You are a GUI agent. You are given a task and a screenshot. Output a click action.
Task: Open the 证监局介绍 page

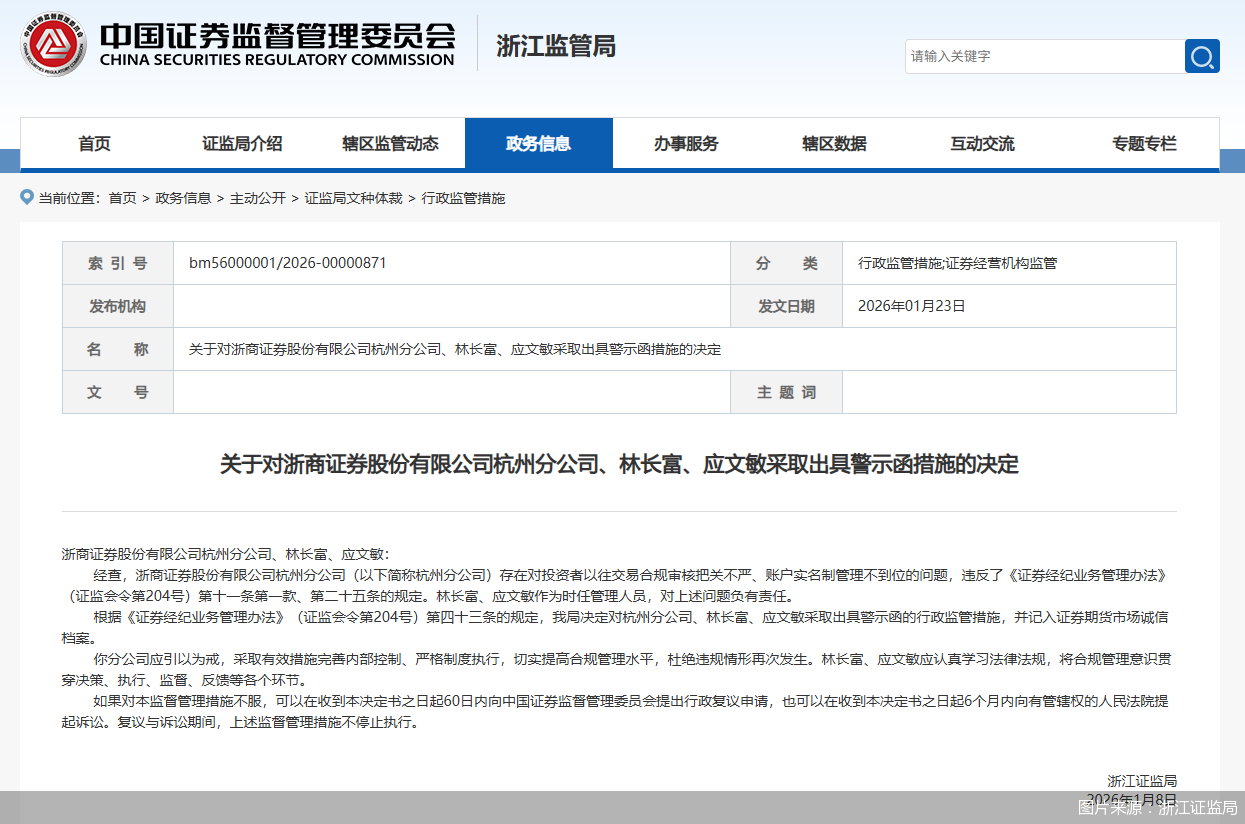coord(242,143)
